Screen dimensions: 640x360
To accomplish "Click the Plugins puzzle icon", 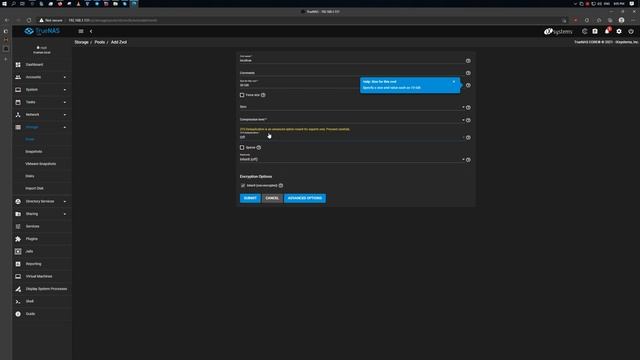I will tap(18, 239).
